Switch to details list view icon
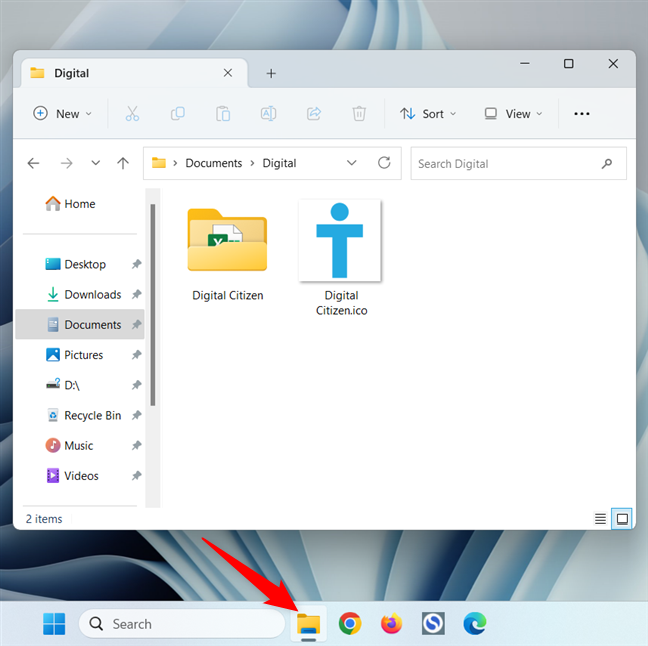648x646 pixels. [600, 518]
